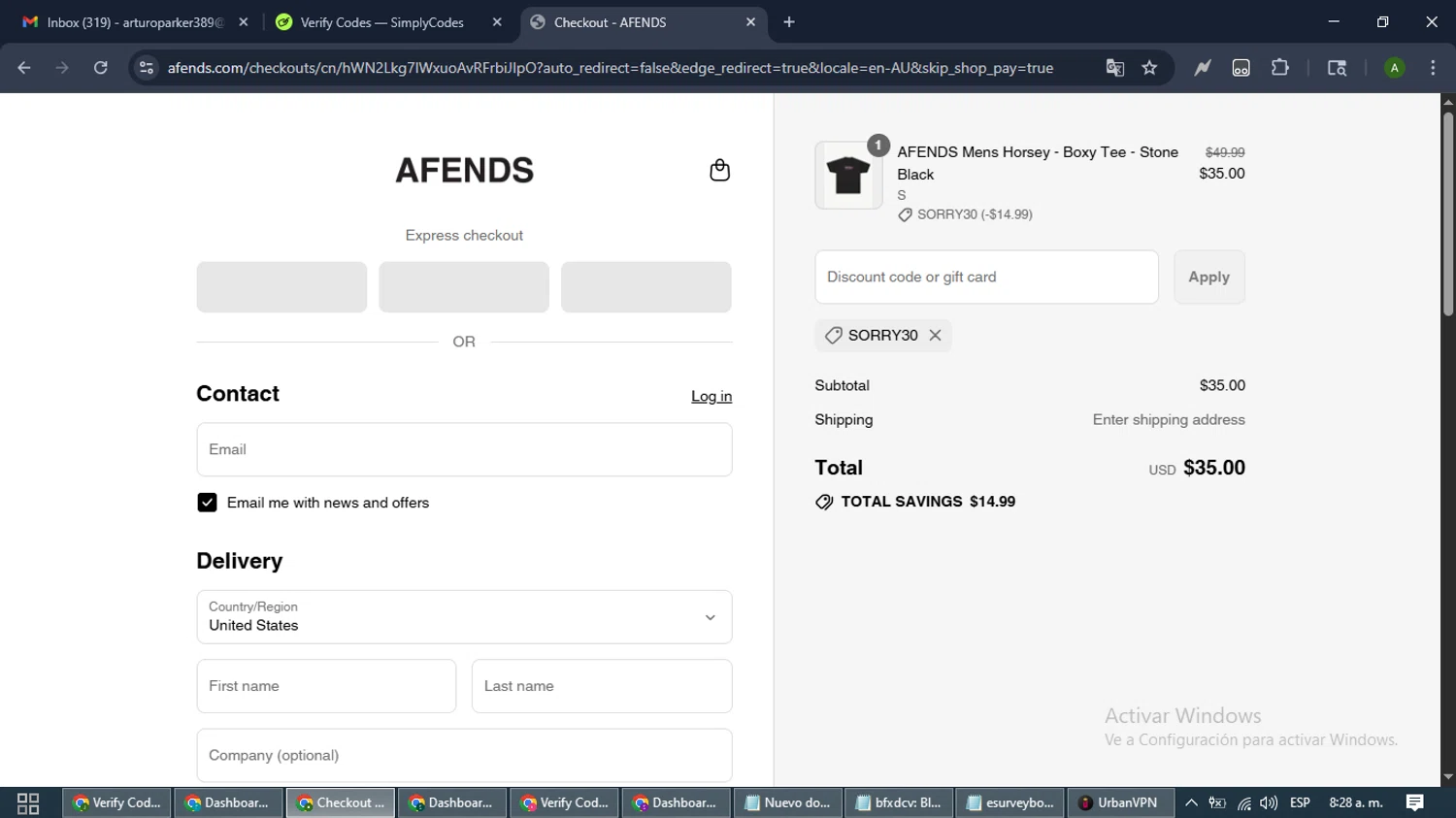The width and height of the screenshot is (1456, 818).
Task: Open the shopping bag cart icon
Action: 719,170
